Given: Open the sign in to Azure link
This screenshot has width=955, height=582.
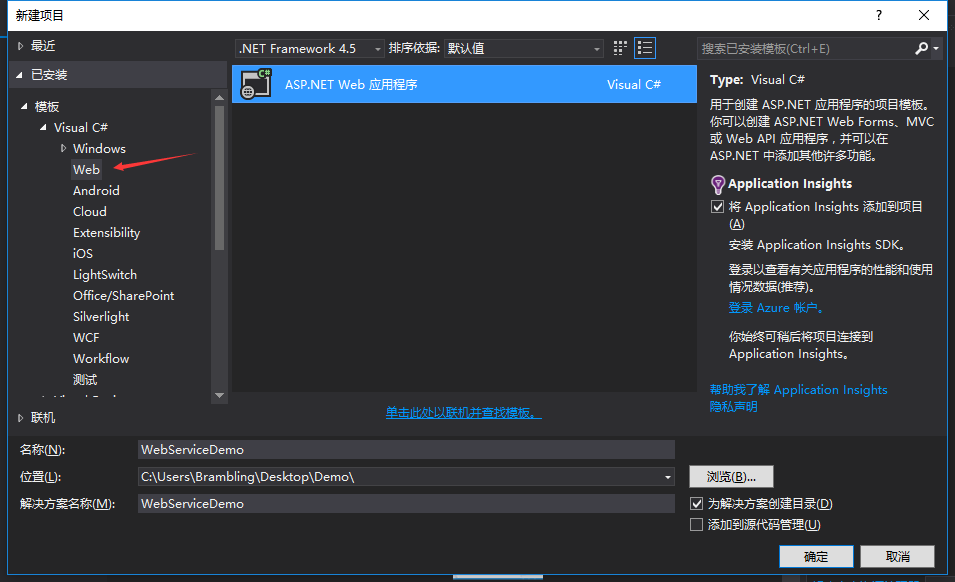Looking at the screenshot, I should point(776,308).
